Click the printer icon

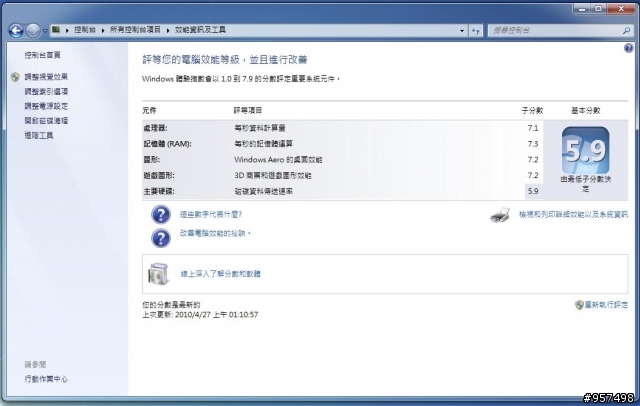pyautogui.click(x=500, y=215)
